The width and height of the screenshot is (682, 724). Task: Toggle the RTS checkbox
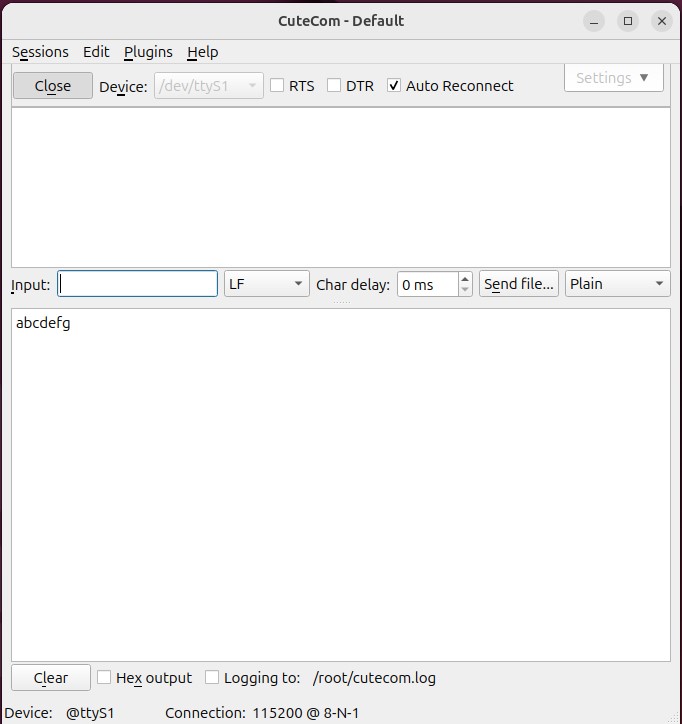pyautogui.click(x=292, y=86)
